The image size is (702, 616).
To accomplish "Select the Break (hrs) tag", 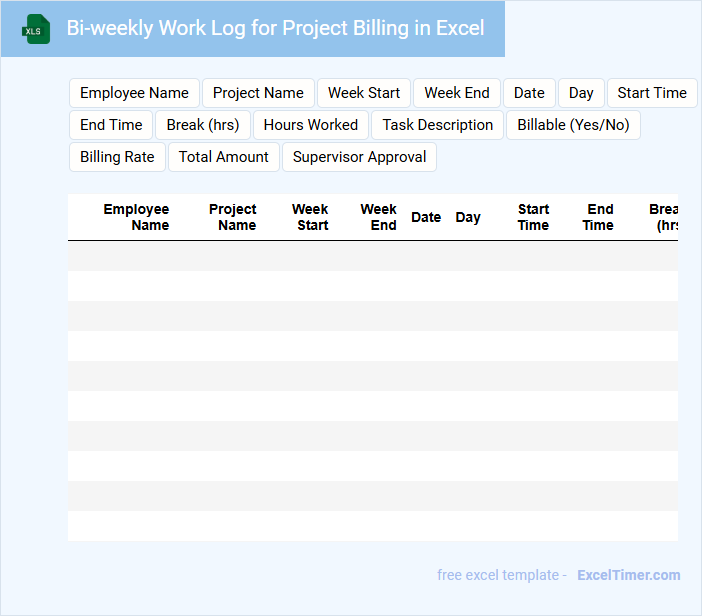I will (203, 125).
